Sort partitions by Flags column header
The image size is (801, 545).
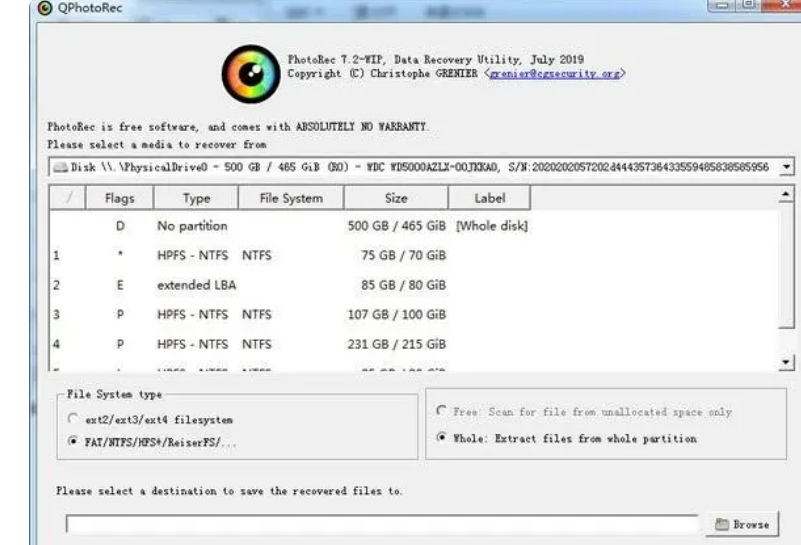click(x=120, y=198)
